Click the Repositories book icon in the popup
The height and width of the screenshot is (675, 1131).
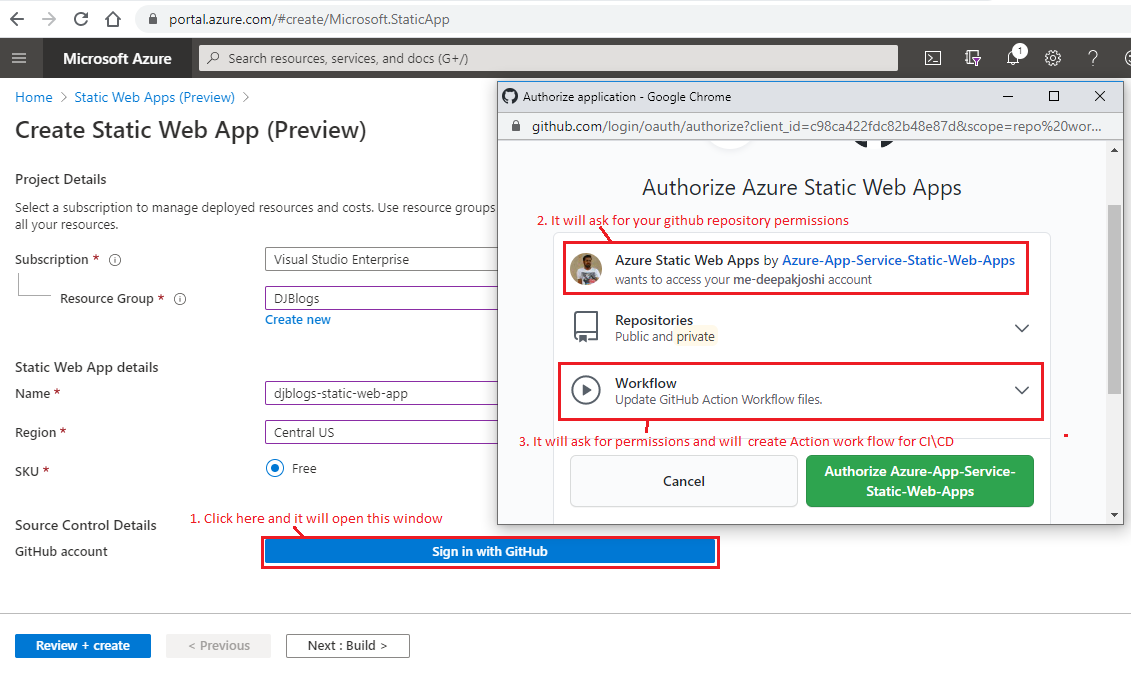click(586, 327)
